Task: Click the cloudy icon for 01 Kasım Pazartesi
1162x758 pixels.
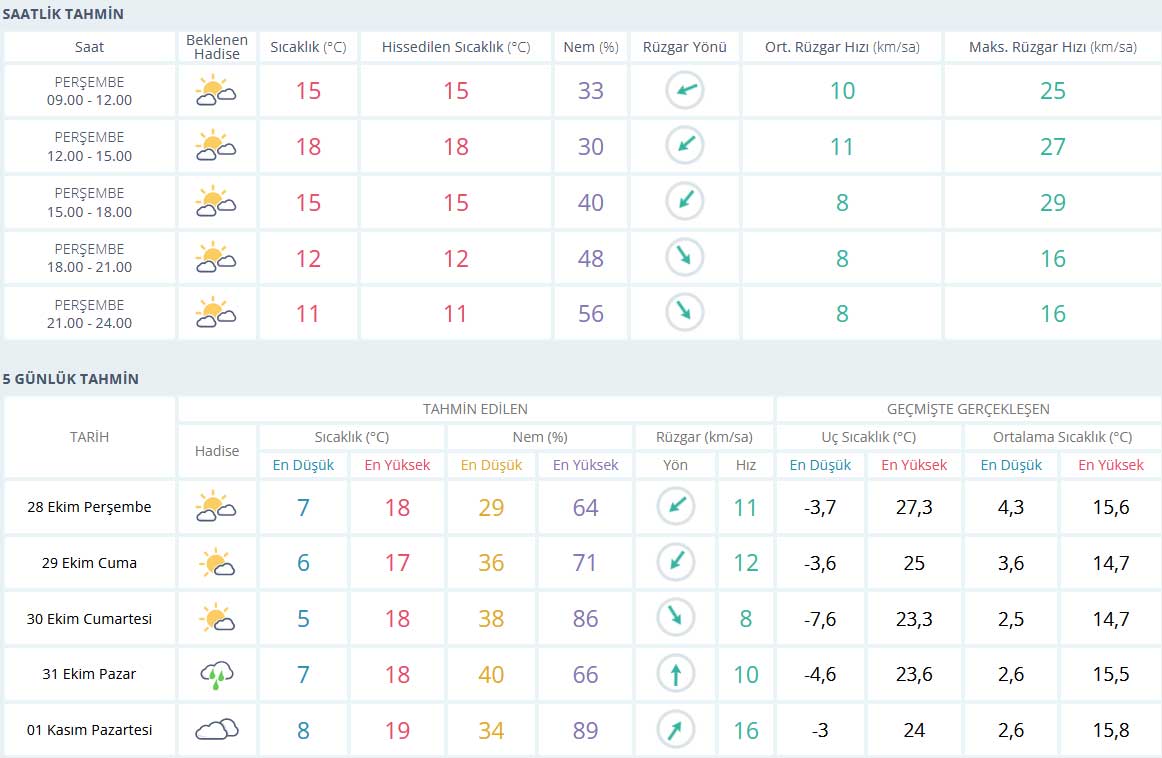Action: pyautogui.click(x=216, y=730)
